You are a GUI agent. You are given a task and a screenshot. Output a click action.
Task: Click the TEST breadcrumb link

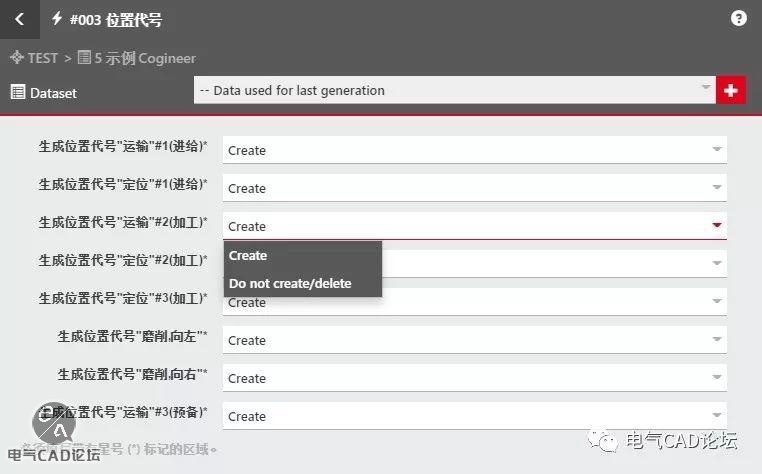42,58
